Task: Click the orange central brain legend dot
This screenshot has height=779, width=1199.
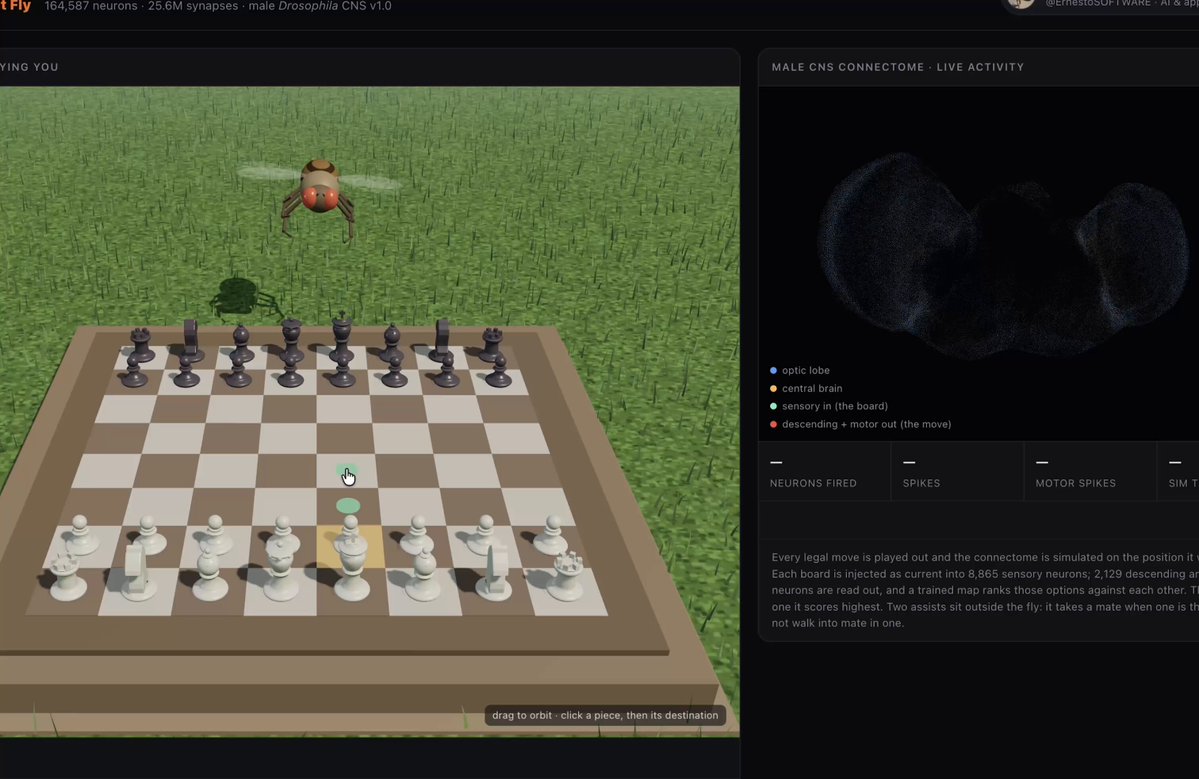Action: [x=773, y=388]
